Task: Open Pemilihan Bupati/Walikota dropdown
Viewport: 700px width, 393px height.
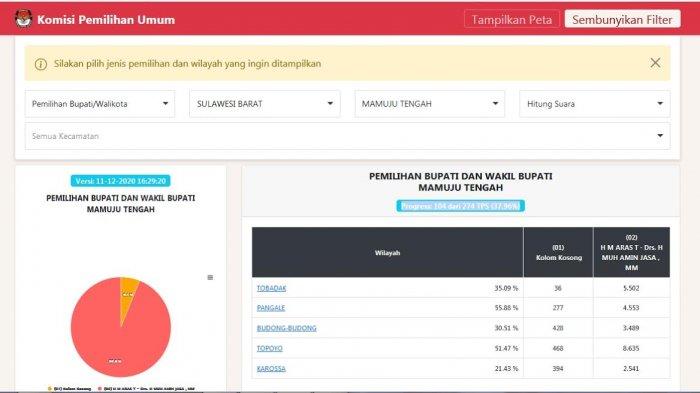Action: tap(100, 104)
